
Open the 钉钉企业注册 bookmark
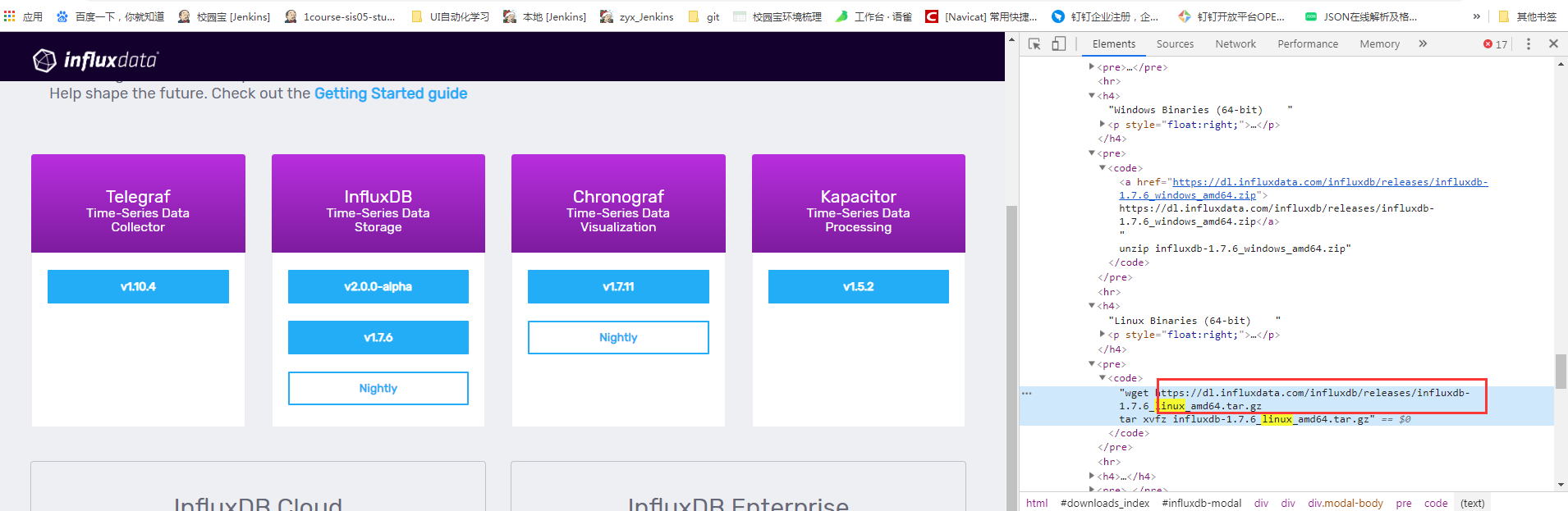coord(1106,16)
